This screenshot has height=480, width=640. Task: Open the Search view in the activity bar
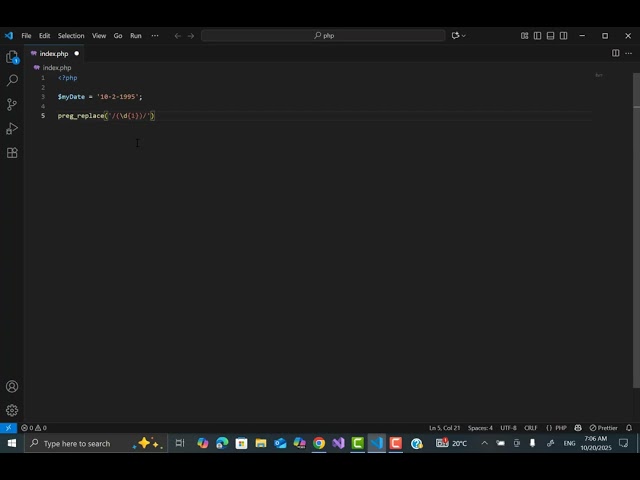[12, 80]
